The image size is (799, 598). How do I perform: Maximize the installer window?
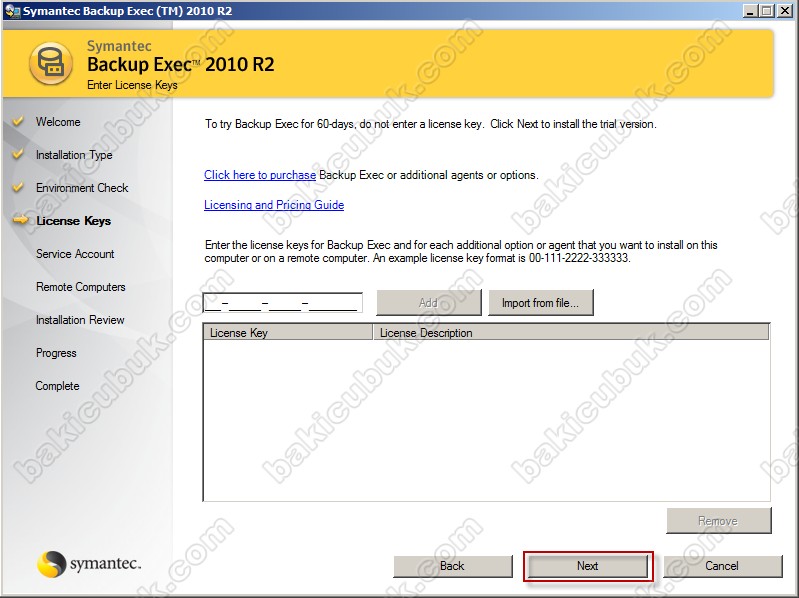[766, 11]
